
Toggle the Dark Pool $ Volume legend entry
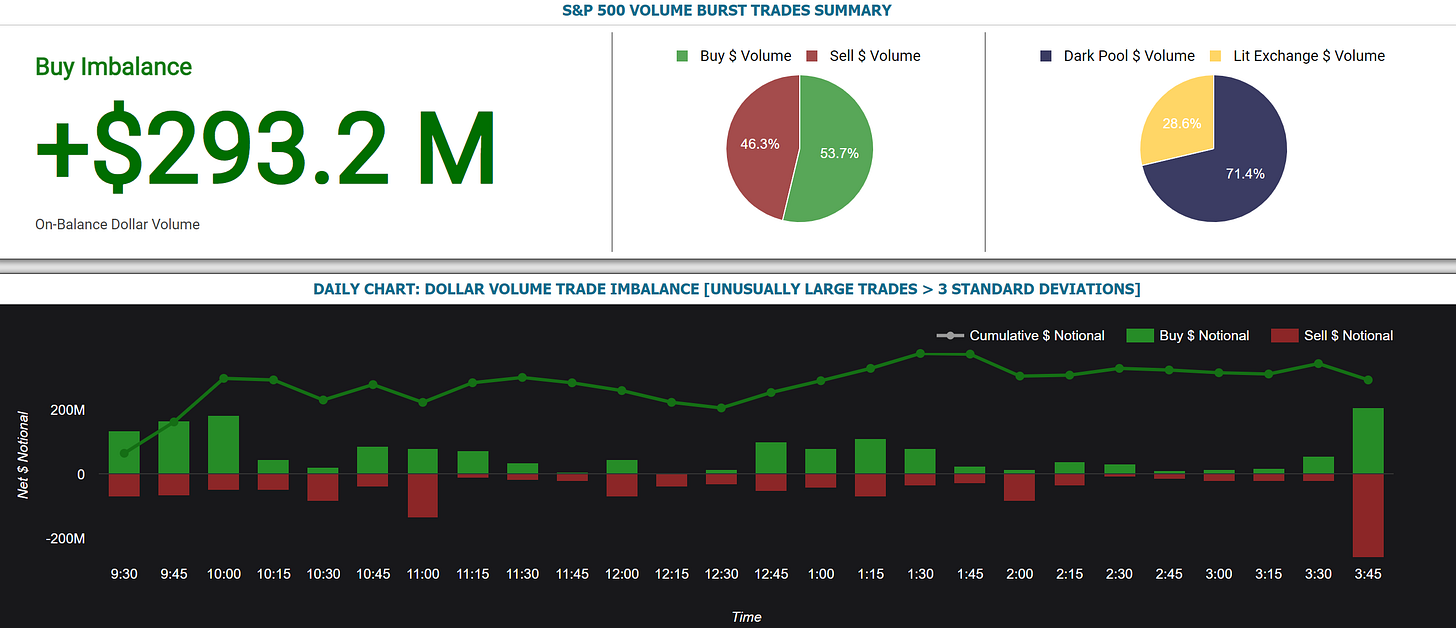[1117, 56]
